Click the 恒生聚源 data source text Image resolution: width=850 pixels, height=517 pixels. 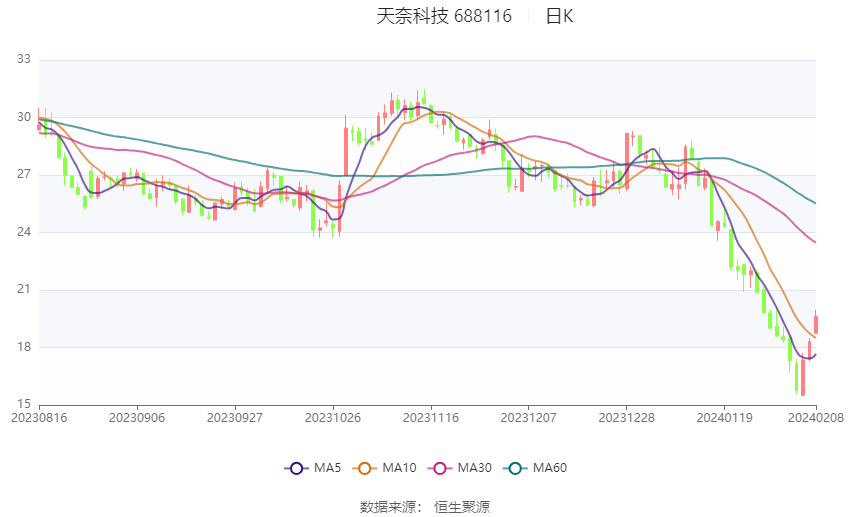[x=462, y=507]
